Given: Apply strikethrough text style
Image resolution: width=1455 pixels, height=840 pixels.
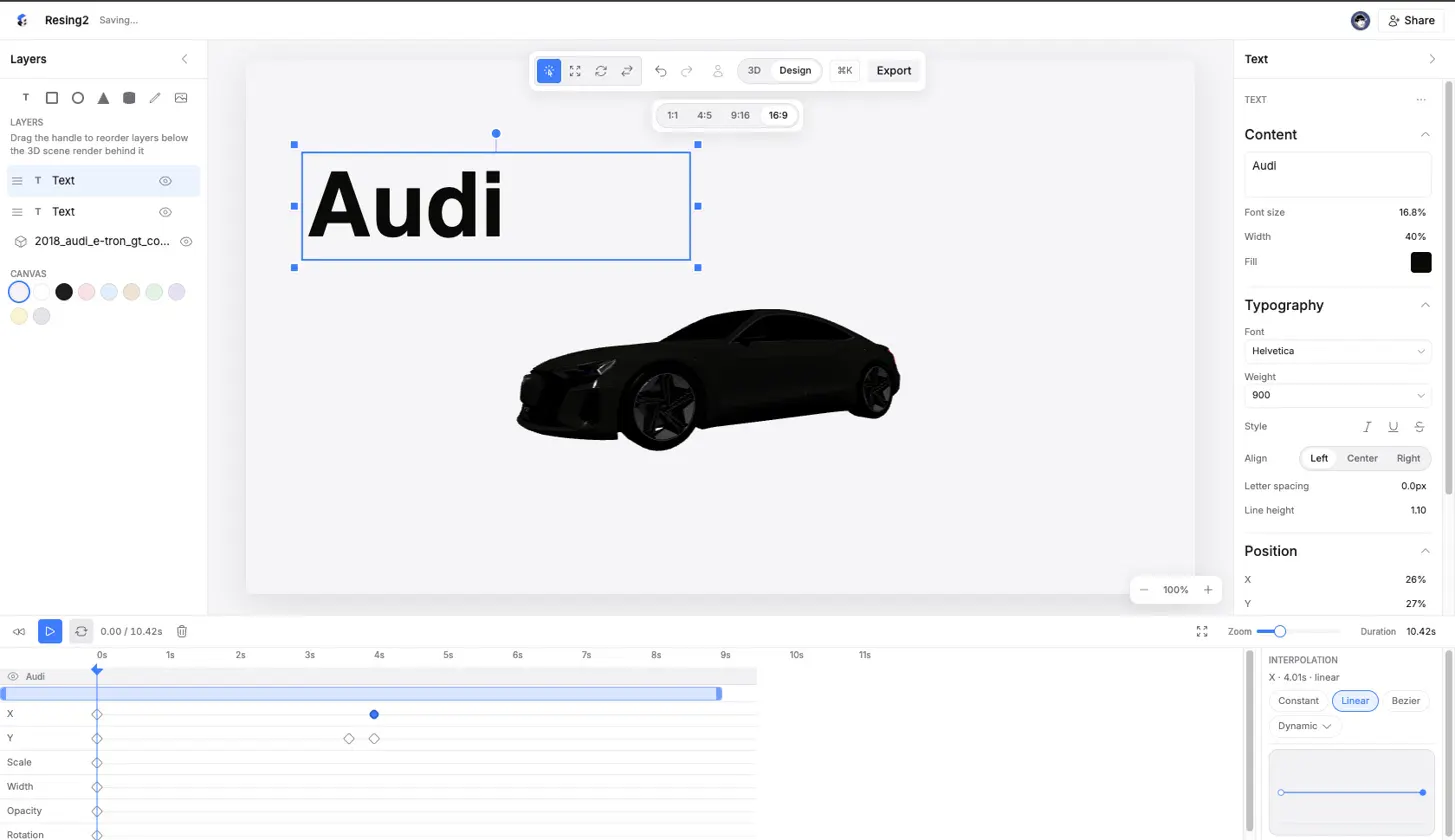Looking at the screenshot, I should click(x=1419, y=427).
